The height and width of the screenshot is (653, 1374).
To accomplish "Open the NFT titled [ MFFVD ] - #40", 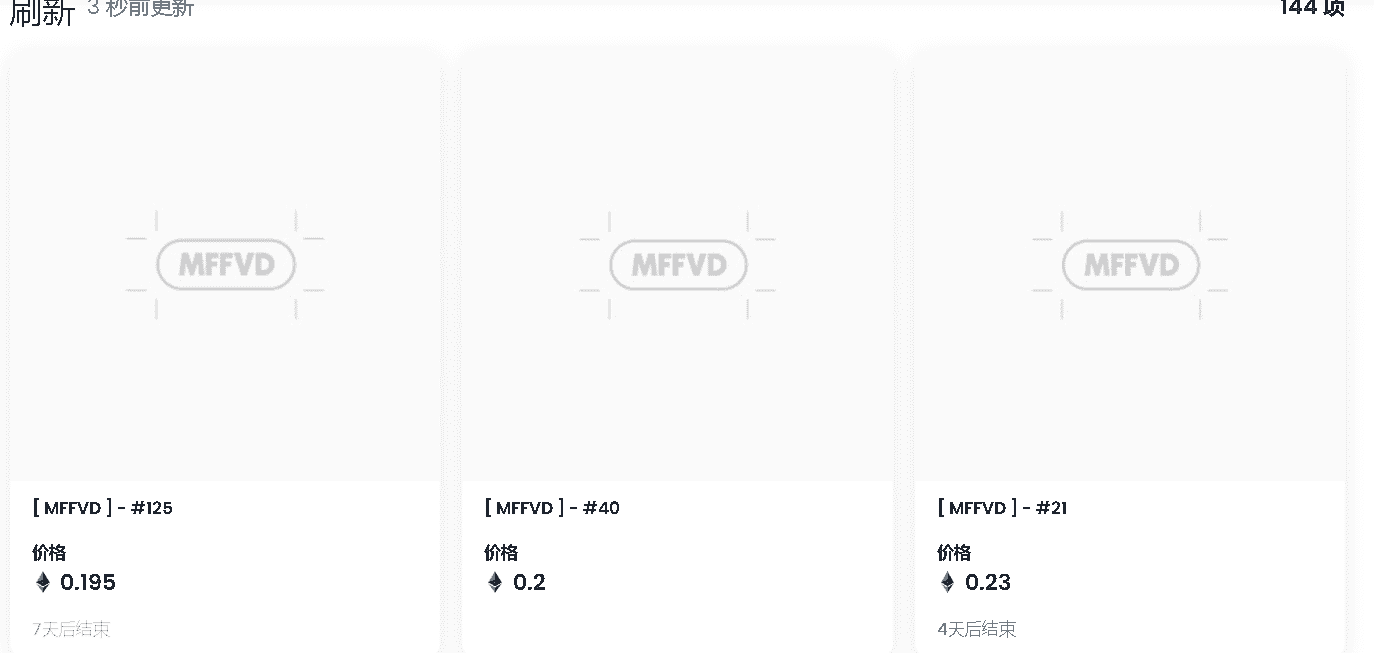I will click(552, 508).
